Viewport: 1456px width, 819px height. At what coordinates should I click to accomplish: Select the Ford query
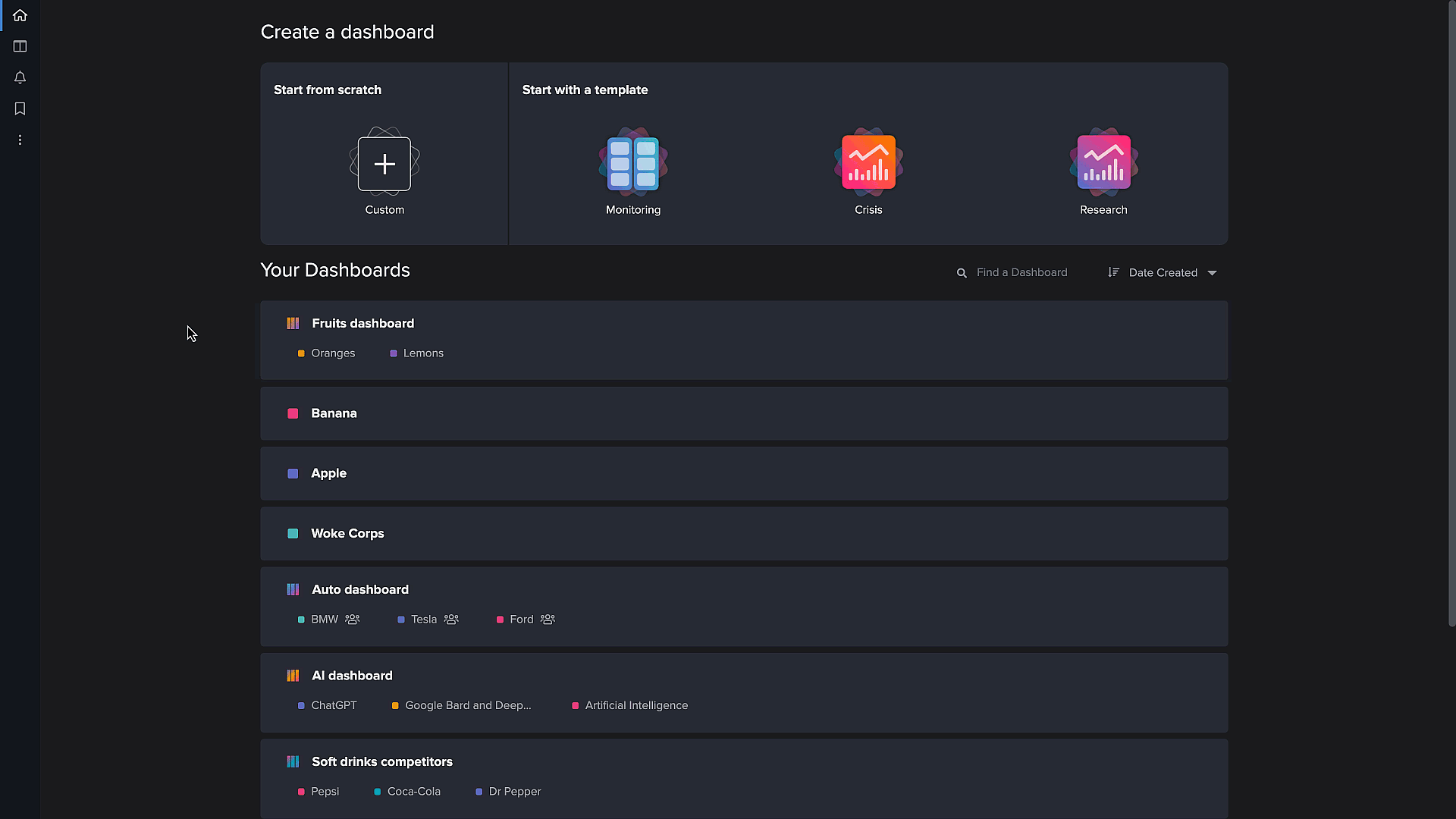click(x=515, y=620)
